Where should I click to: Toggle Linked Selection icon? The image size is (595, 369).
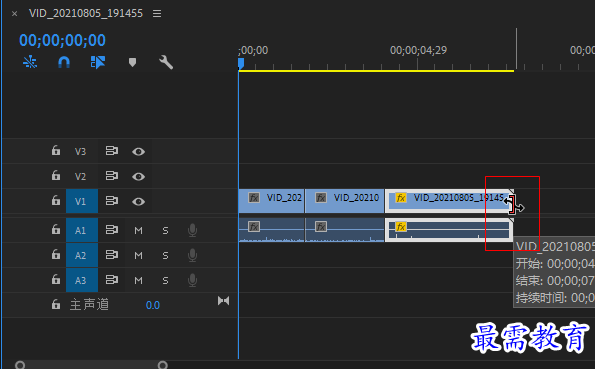pyautogui.click(x=98, y=62)
